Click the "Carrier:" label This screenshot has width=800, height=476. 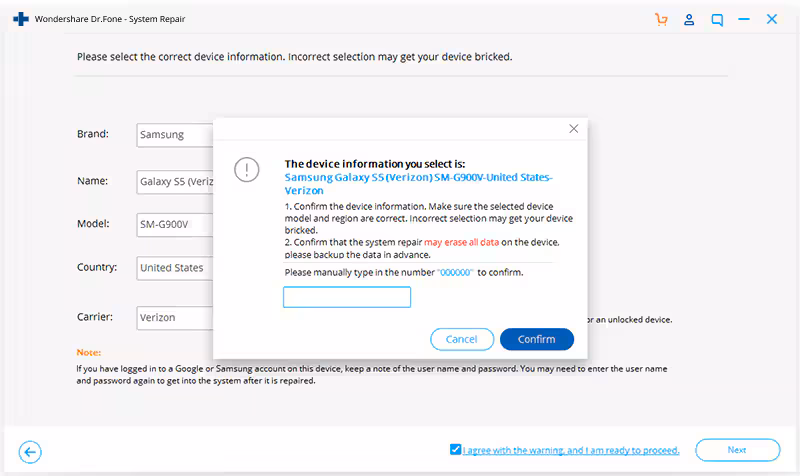click(x=95, y=317)
